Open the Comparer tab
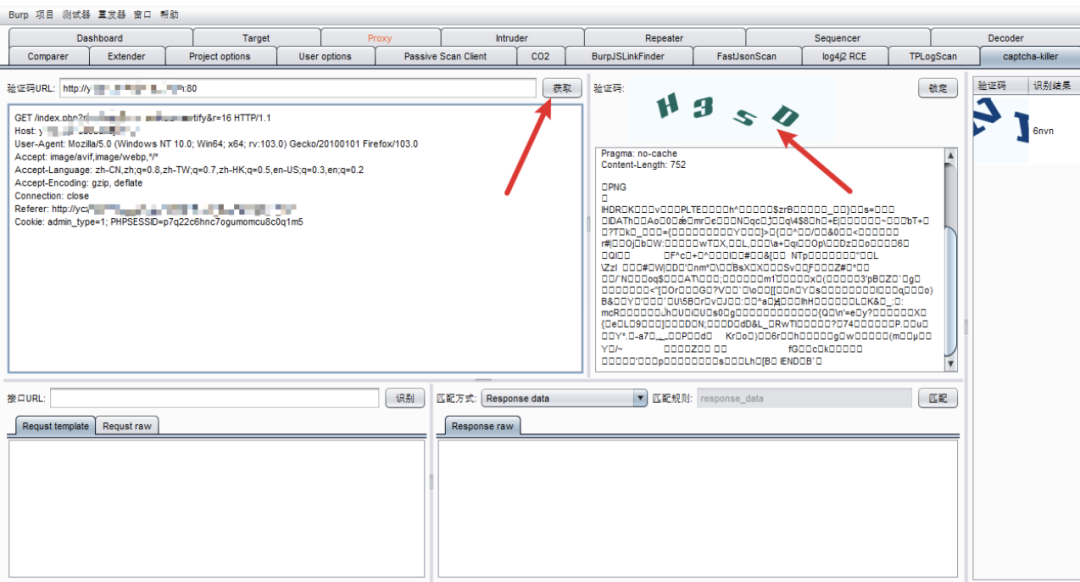Image resolution: width=1080 pixels, height=582 pixels. tap(48, 56)
